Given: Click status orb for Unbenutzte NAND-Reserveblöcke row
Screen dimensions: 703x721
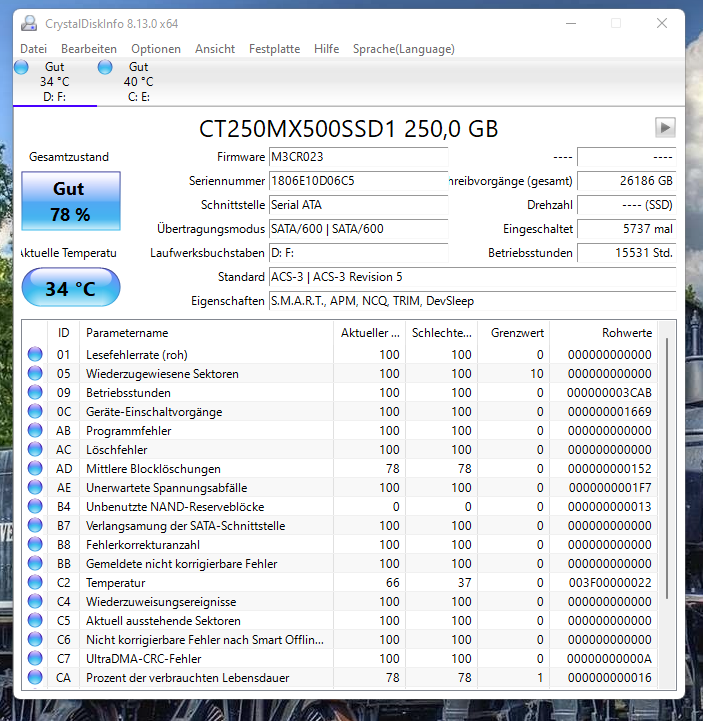Looking at the screenshot, I should pos(35,506).
